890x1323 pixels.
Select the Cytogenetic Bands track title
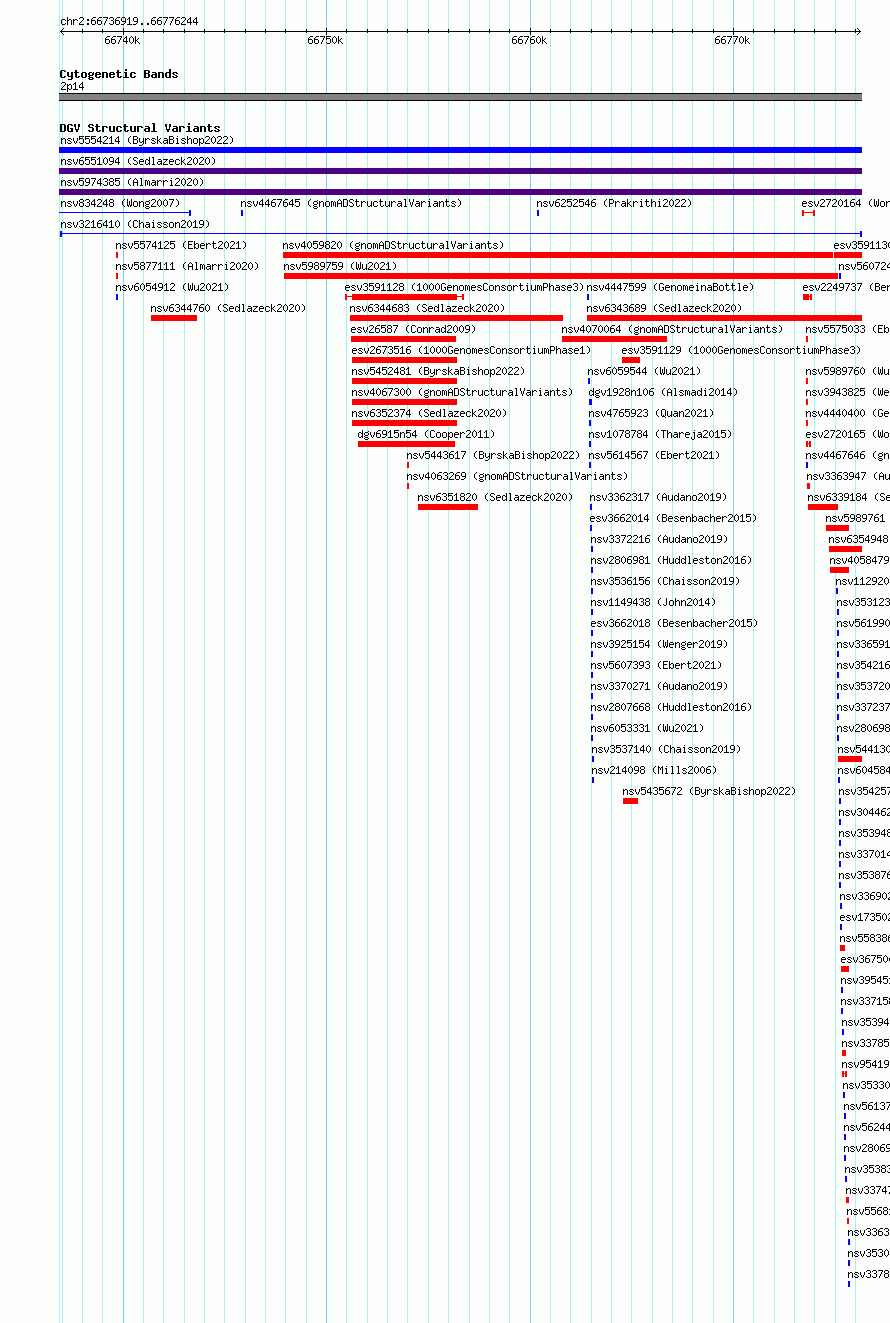[119, 74]
